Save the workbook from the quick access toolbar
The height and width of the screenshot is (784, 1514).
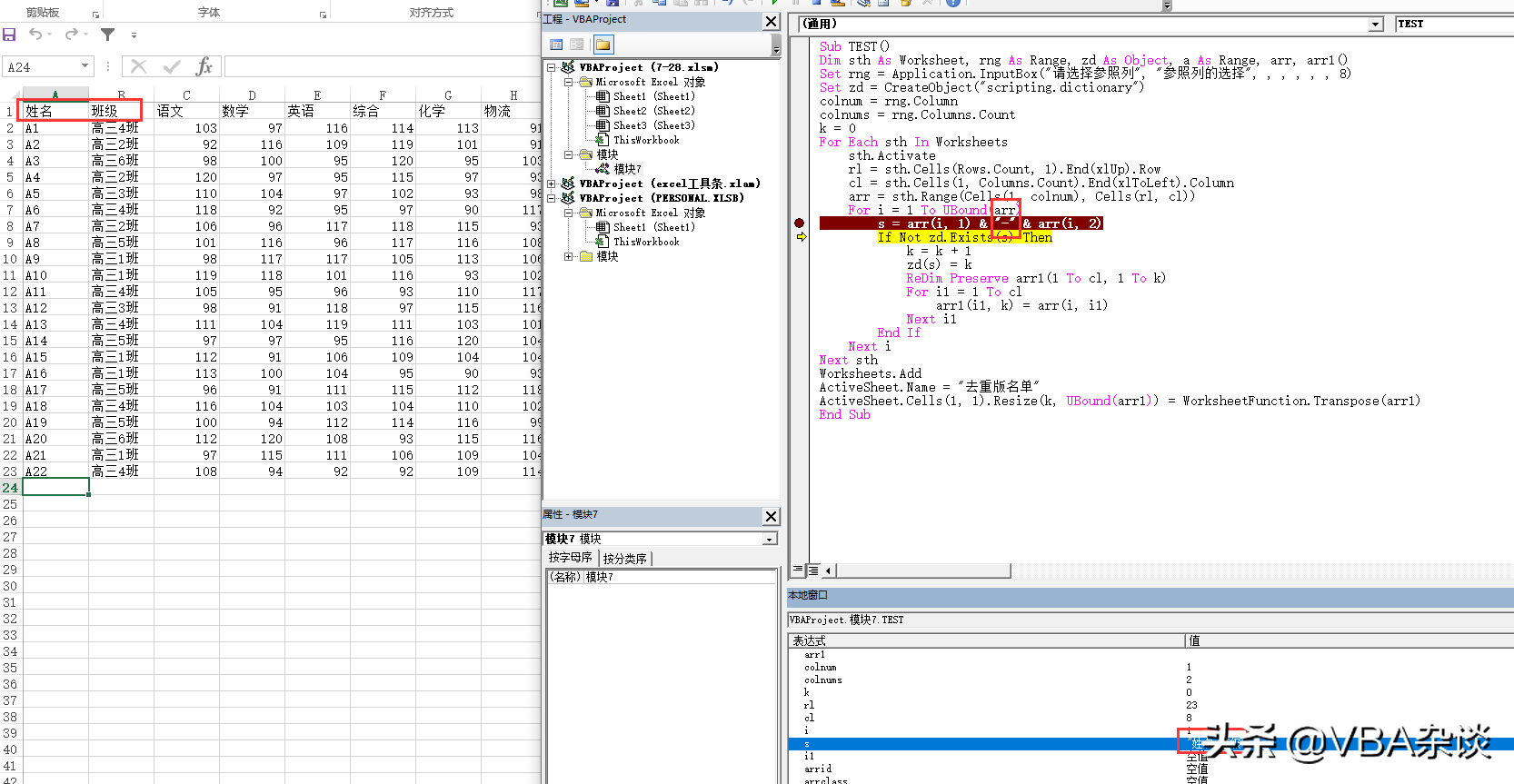(9, 35)
